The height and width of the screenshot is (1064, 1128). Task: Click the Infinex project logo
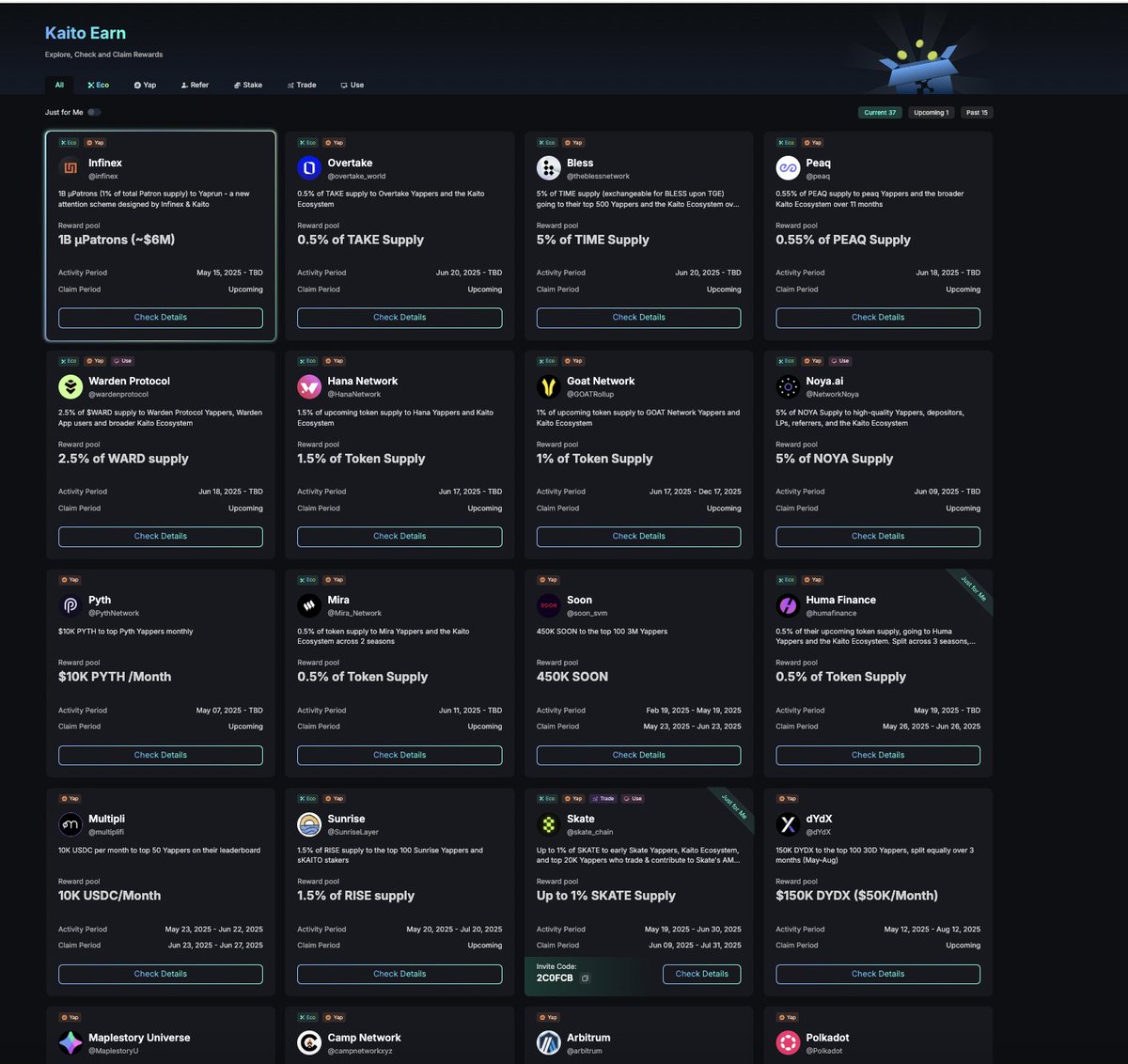pyautogui.click(x=70, y=168)
